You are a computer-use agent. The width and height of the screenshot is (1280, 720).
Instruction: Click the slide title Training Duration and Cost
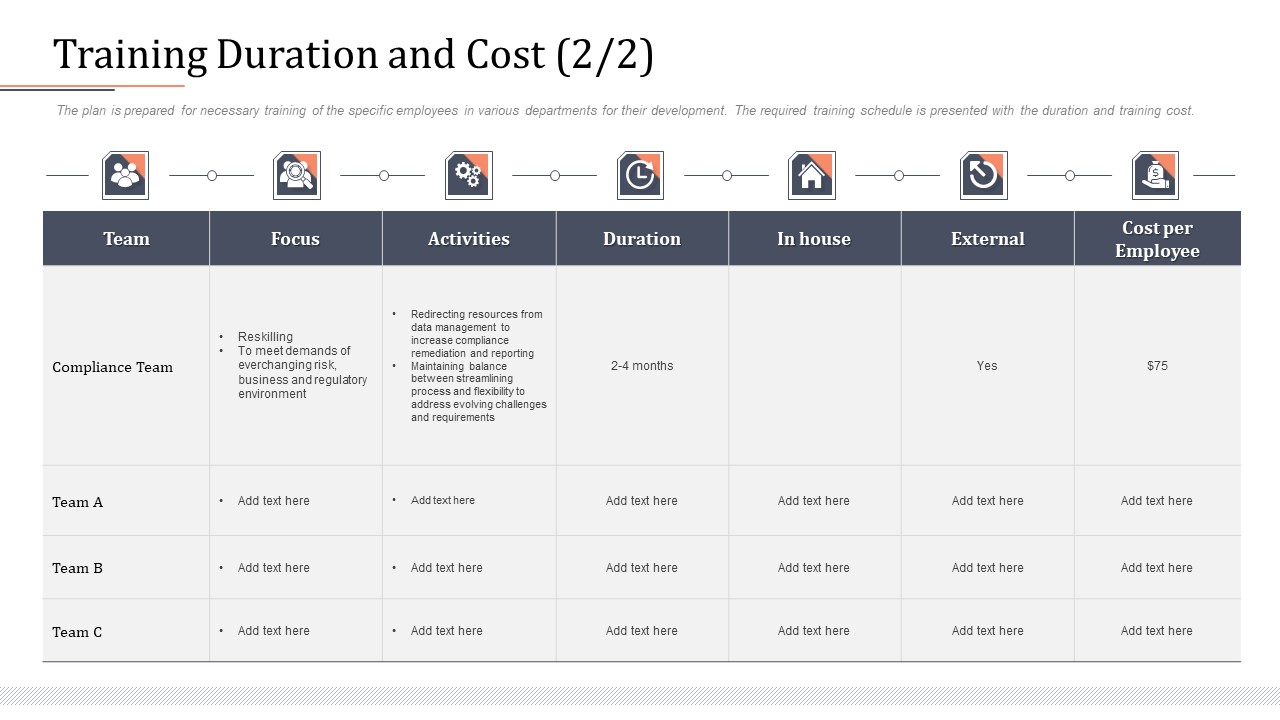tap(353, 55)
